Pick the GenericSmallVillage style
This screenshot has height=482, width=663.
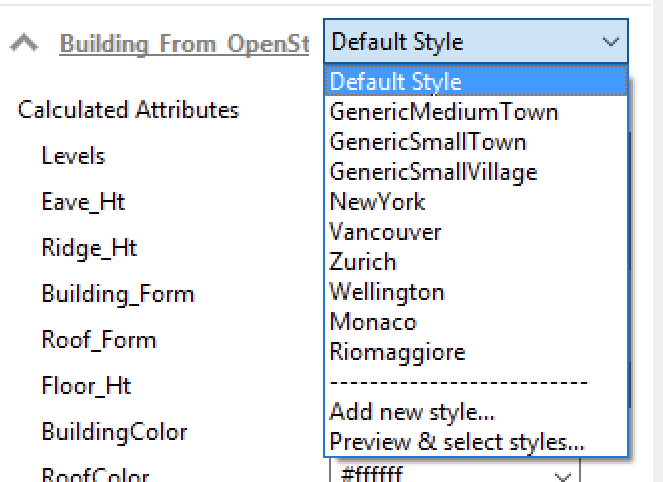tap(433, 172)
